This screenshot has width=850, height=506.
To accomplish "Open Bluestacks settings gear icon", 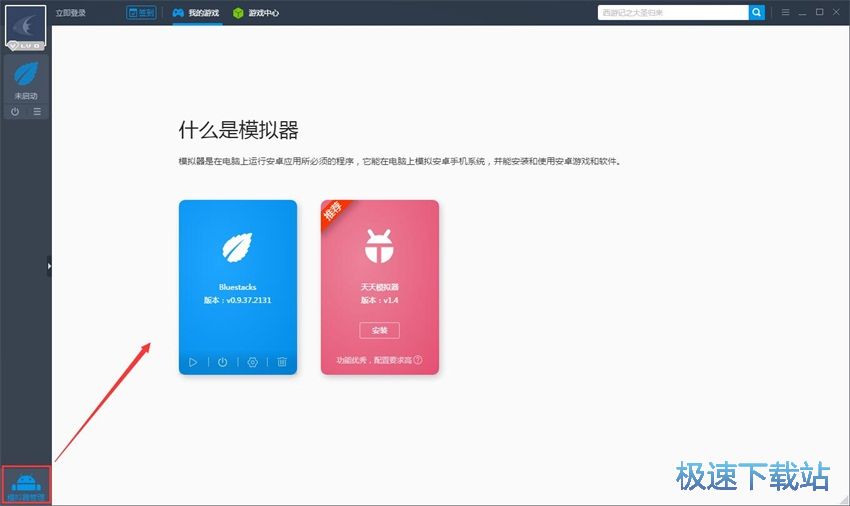I will click(253, 362).
